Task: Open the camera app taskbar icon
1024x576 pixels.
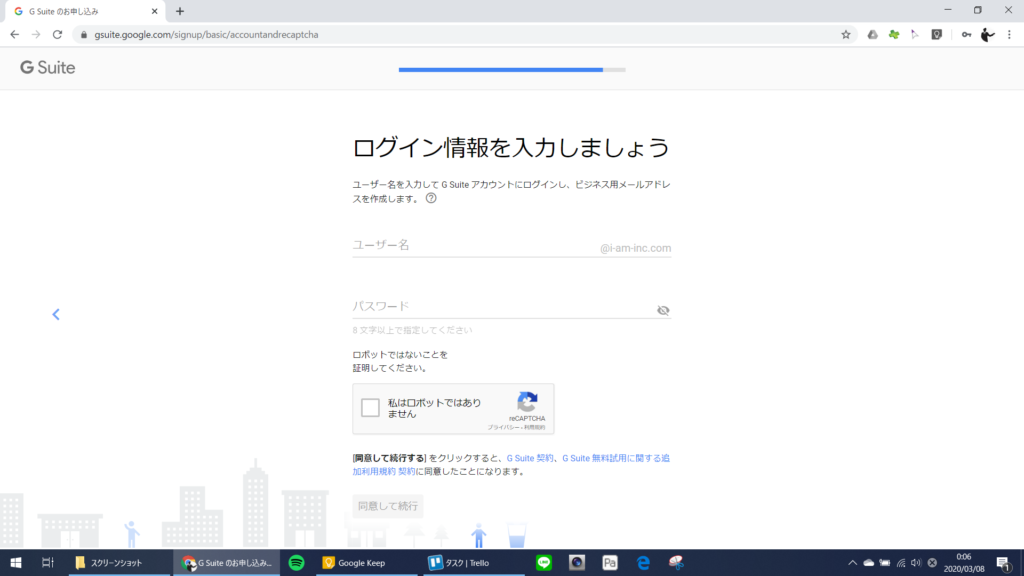Action: click(x=577, y=562)
